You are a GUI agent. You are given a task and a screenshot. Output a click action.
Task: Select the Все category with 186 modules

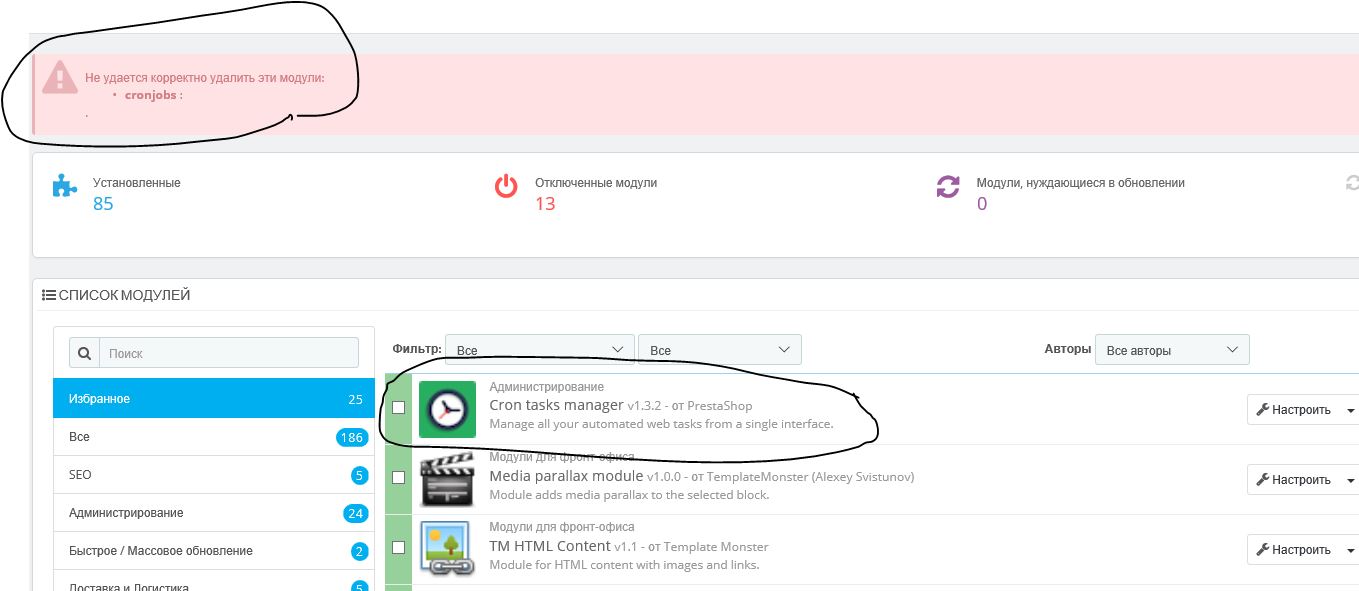tap(213, 437)
